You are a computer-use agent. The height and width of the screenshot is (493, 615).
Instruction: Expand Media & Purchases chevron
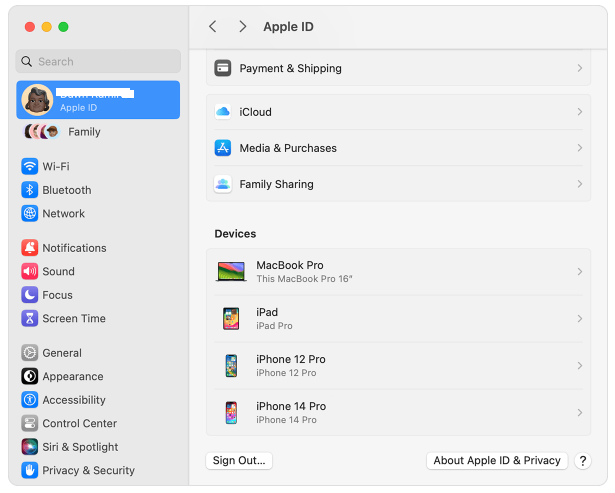coord(580,148)
